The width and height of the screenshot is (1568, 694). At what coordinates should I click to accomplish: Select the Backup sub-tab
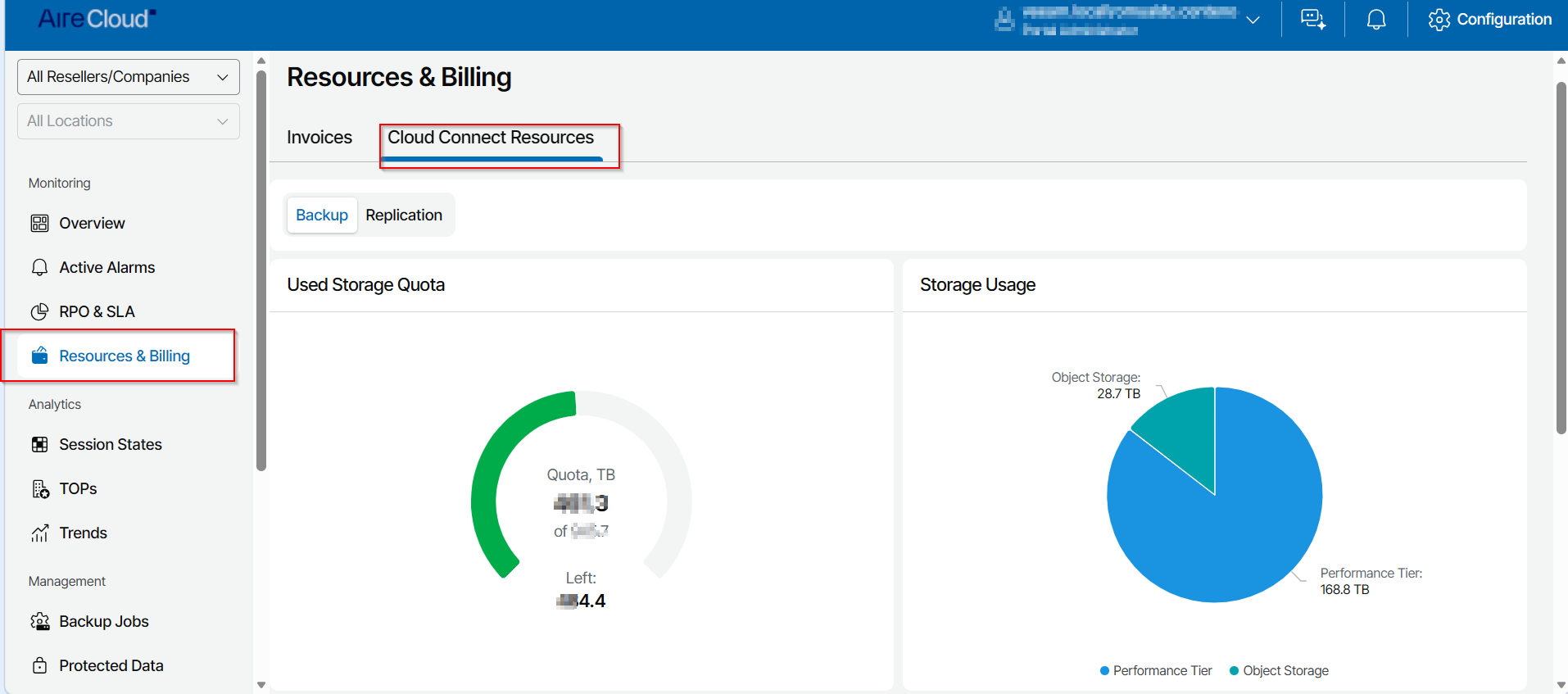click(x=322, y=215)
